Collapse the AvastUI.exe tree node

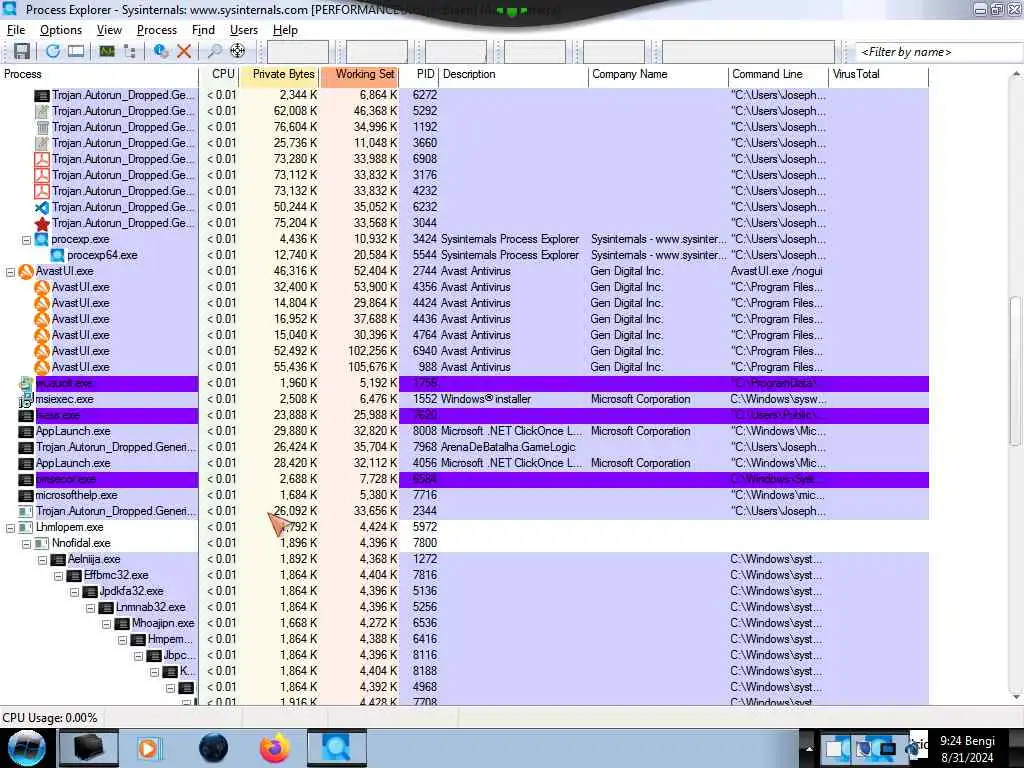pos(10,272)
